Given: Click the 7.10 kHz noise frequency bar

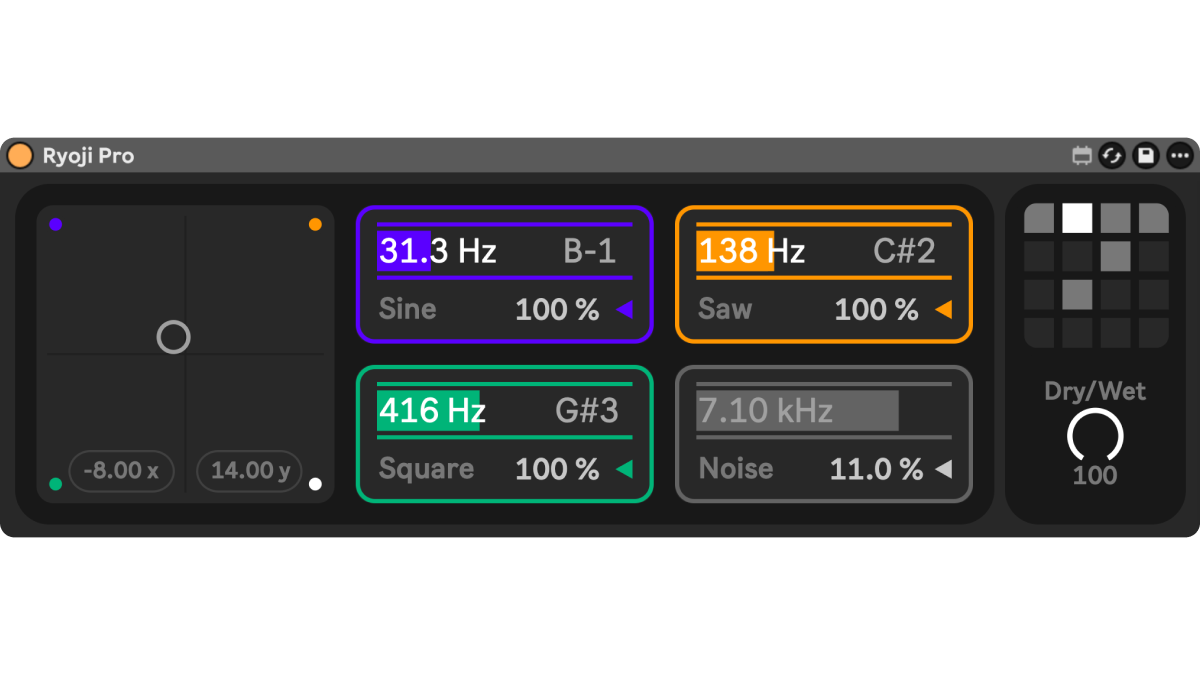Looking at the screenshot, I should pos(797,411).
